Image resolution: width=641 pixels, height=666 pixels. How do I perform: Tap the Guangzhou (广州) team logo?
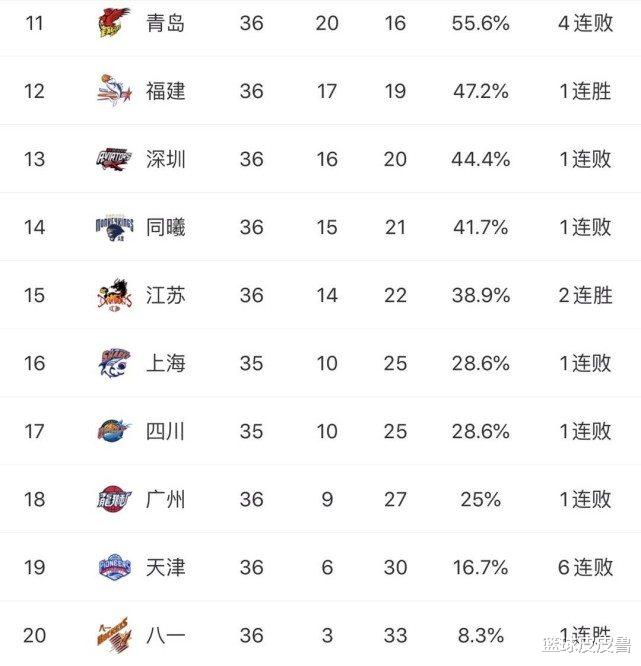click(x=114, y=499)
